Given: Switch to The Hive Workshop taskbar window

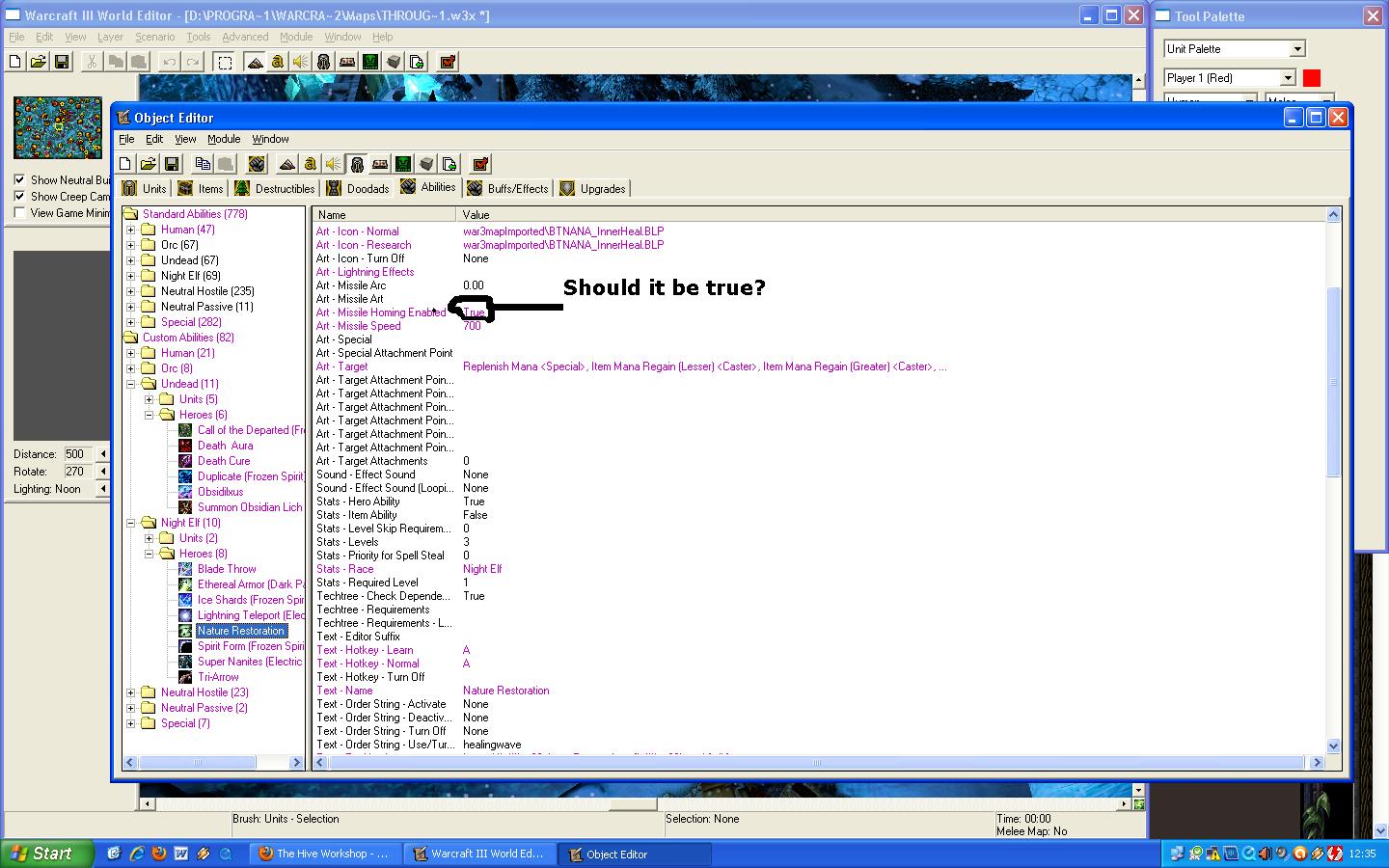Looking at the screenshot, I should coord(324,854).
